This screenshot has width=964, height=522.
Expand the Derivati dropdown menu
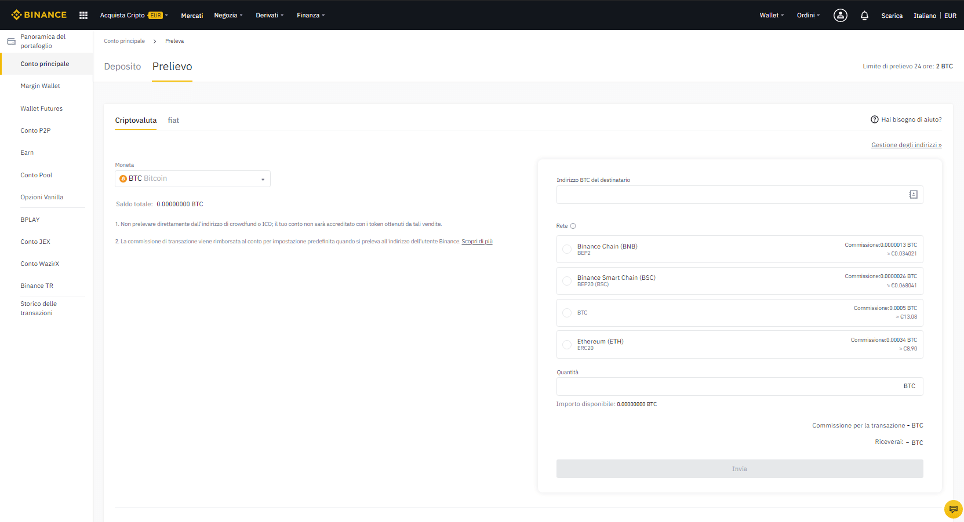269,15
